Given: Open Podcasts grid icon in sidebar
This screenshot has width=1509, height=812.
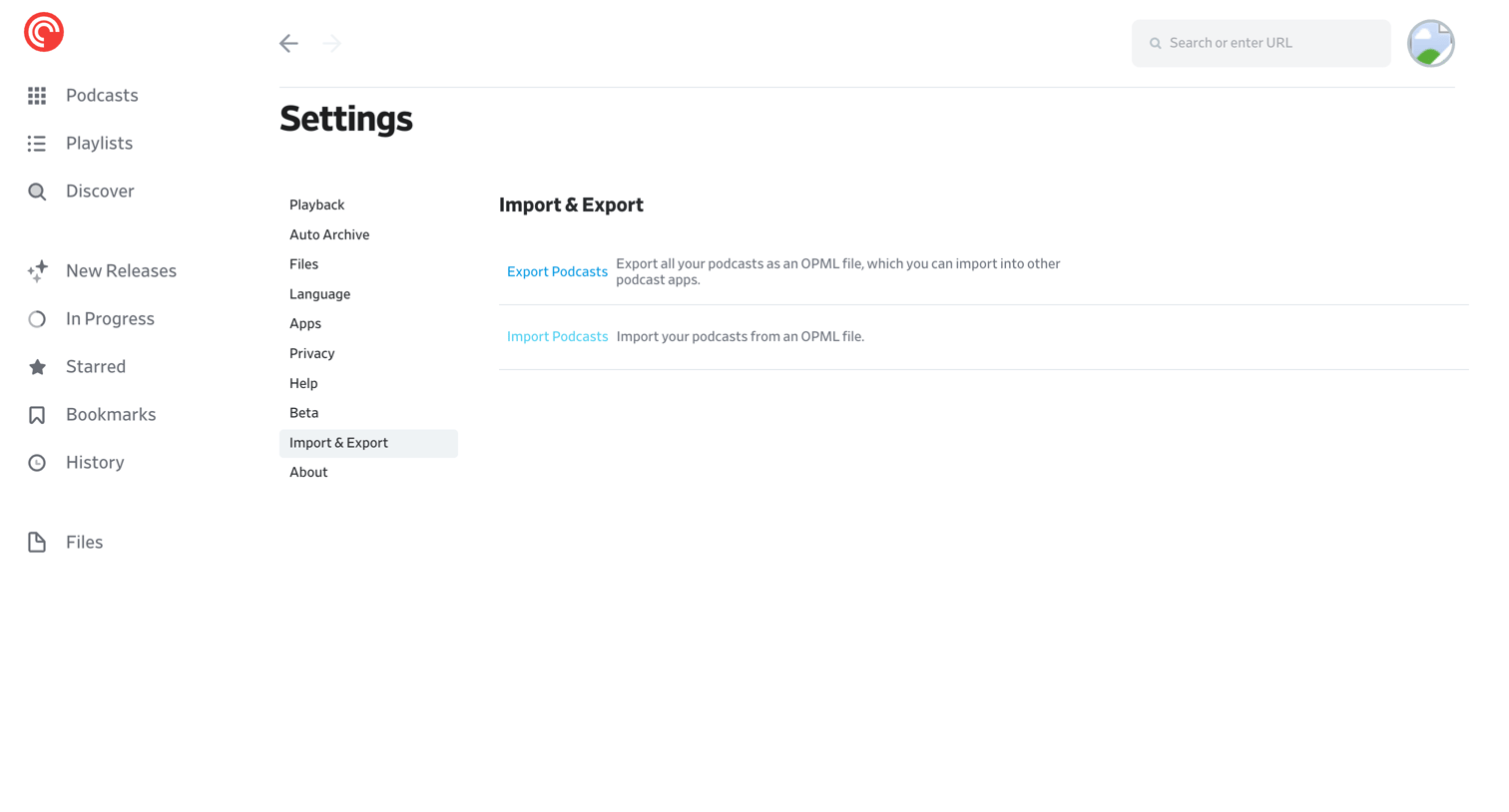Looking at the screenshot, I should coord(37,96).
